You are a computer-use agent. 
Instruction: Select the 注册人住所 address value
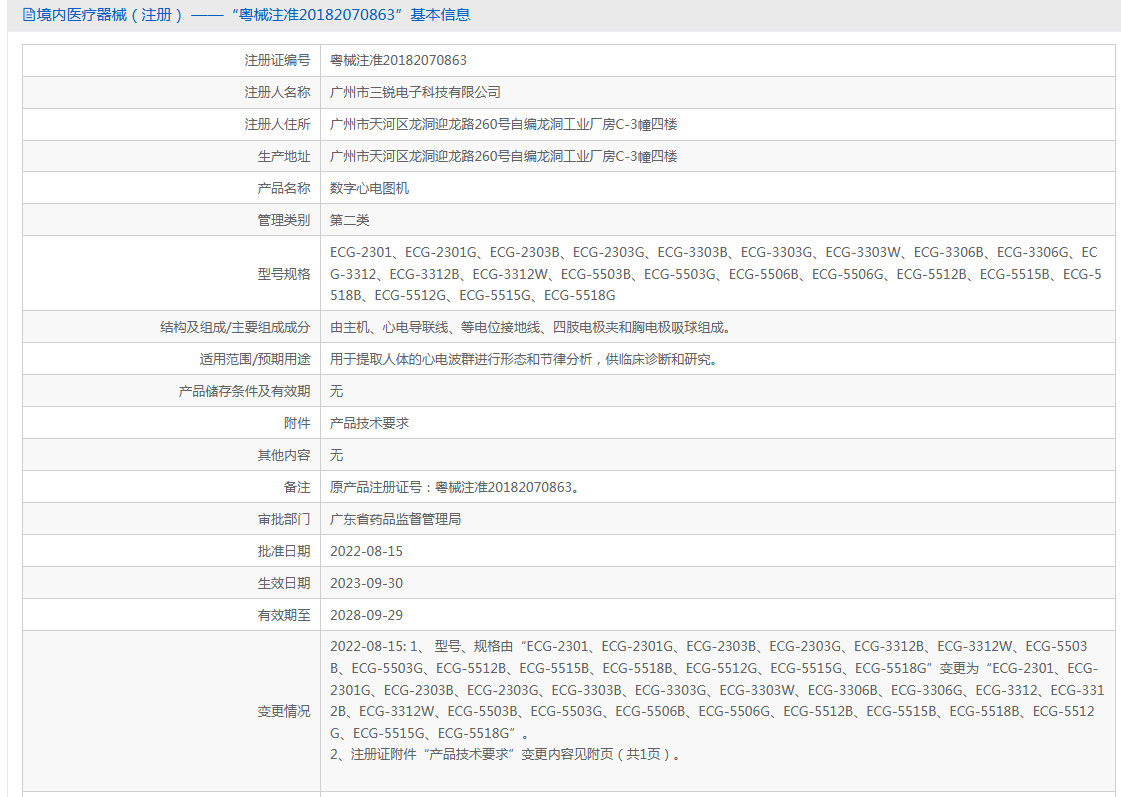point(503,124)
